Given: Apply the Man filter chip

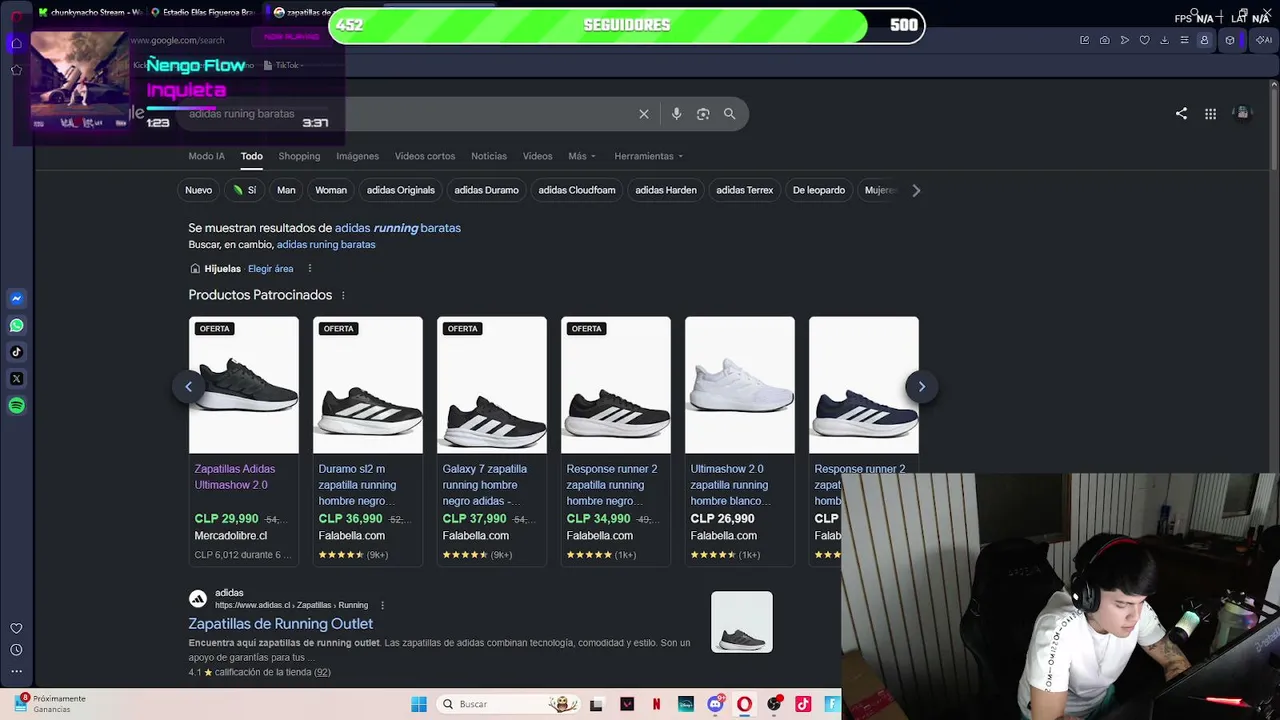Looking at the screenshot, I should (x=286, y=190).
